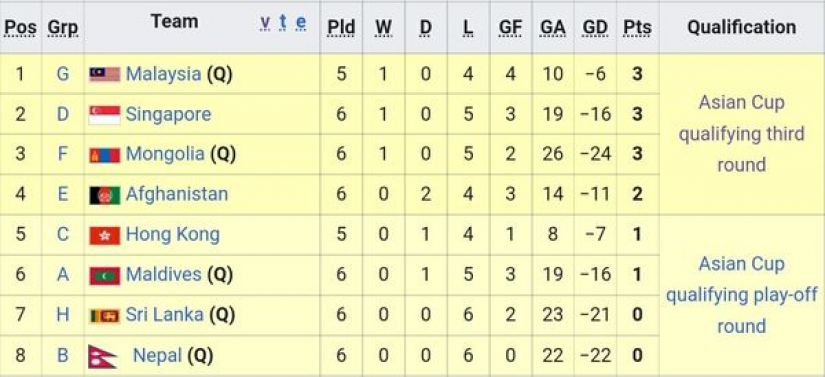Screen dimensions: 825x377
Task: Click the 'e' edit template link
Action: [x=301, y=22]
